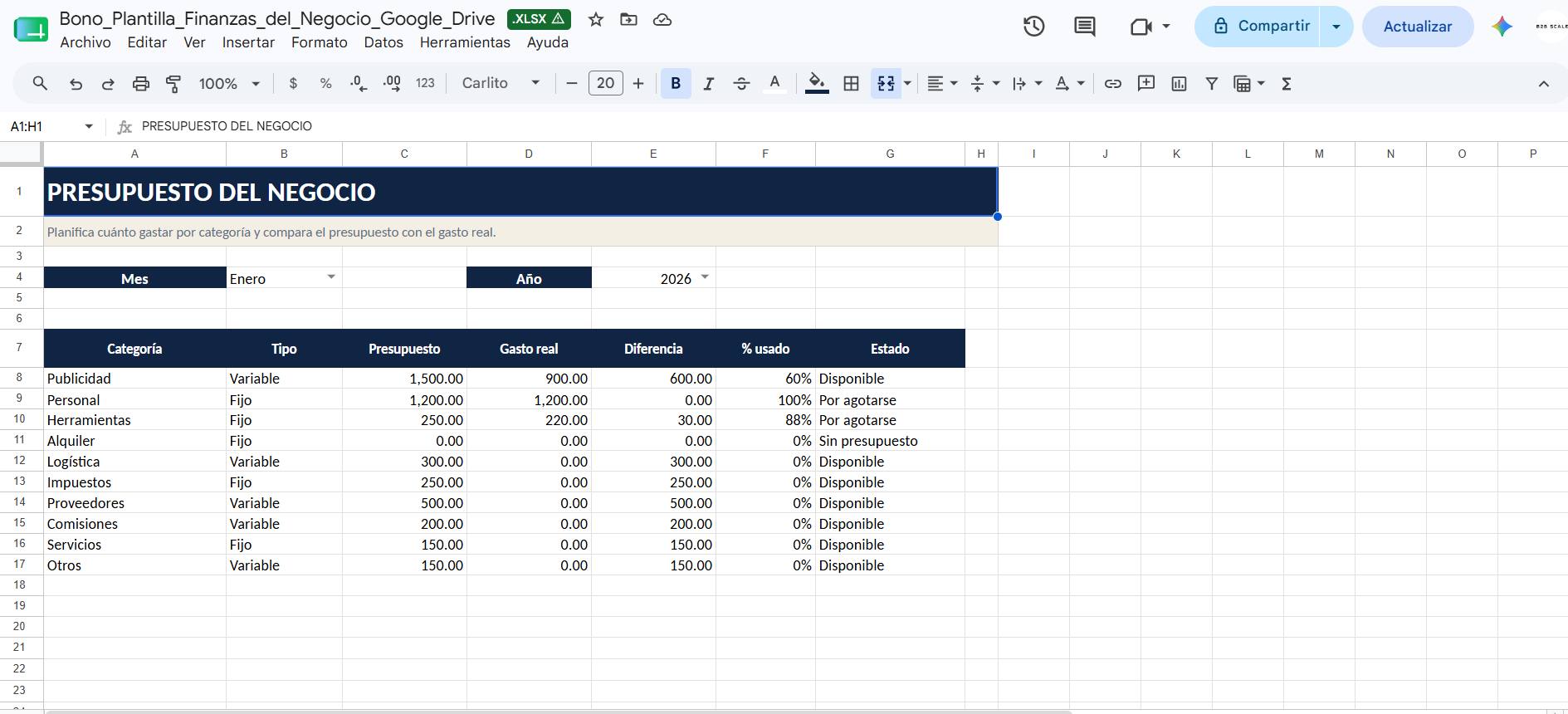Open the text color picker
This screenshot has height=714, width=1568.
coord(774,83)
